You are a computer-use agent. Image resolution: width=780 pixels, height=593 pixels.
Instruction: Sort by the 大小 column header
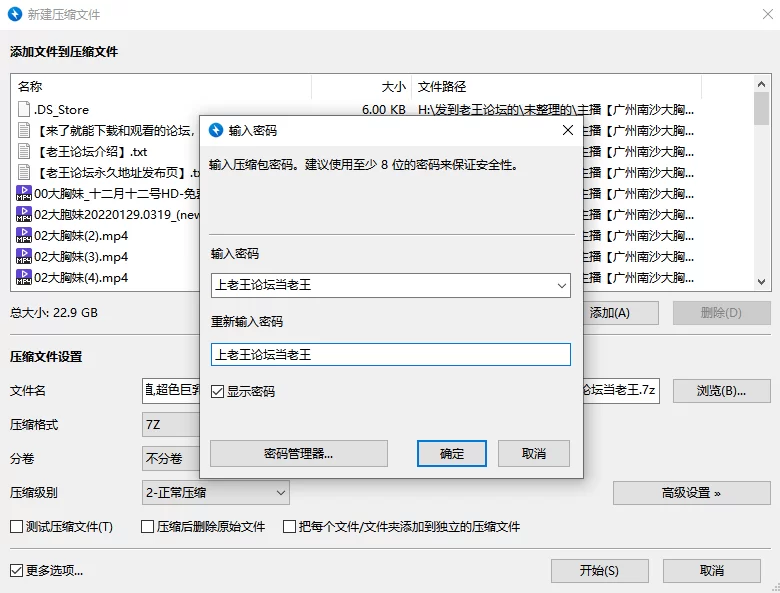click(x=362, y=87)
